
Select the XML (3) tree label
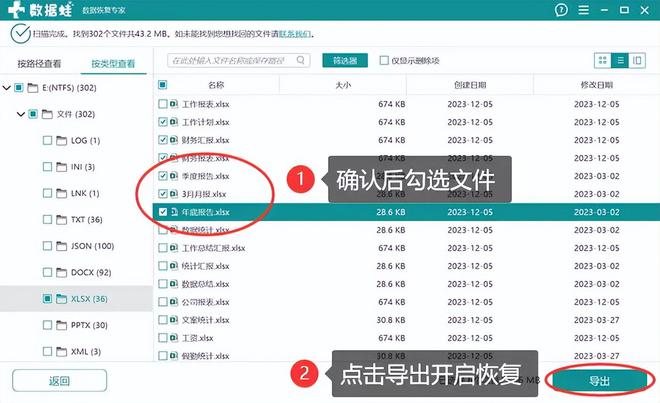pos(86,352)
